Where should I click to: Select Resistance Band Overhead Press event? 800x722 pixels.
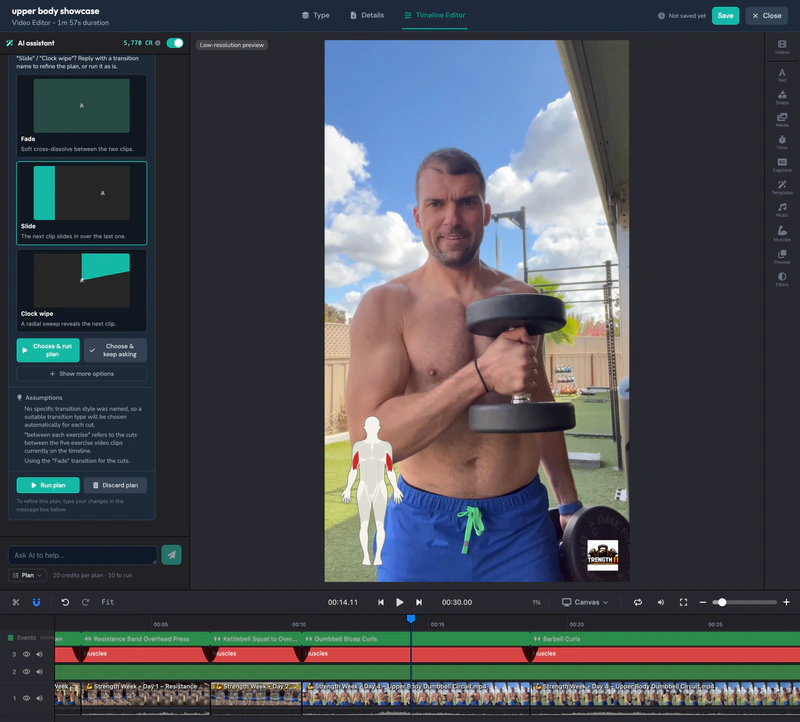click(145, 638)
